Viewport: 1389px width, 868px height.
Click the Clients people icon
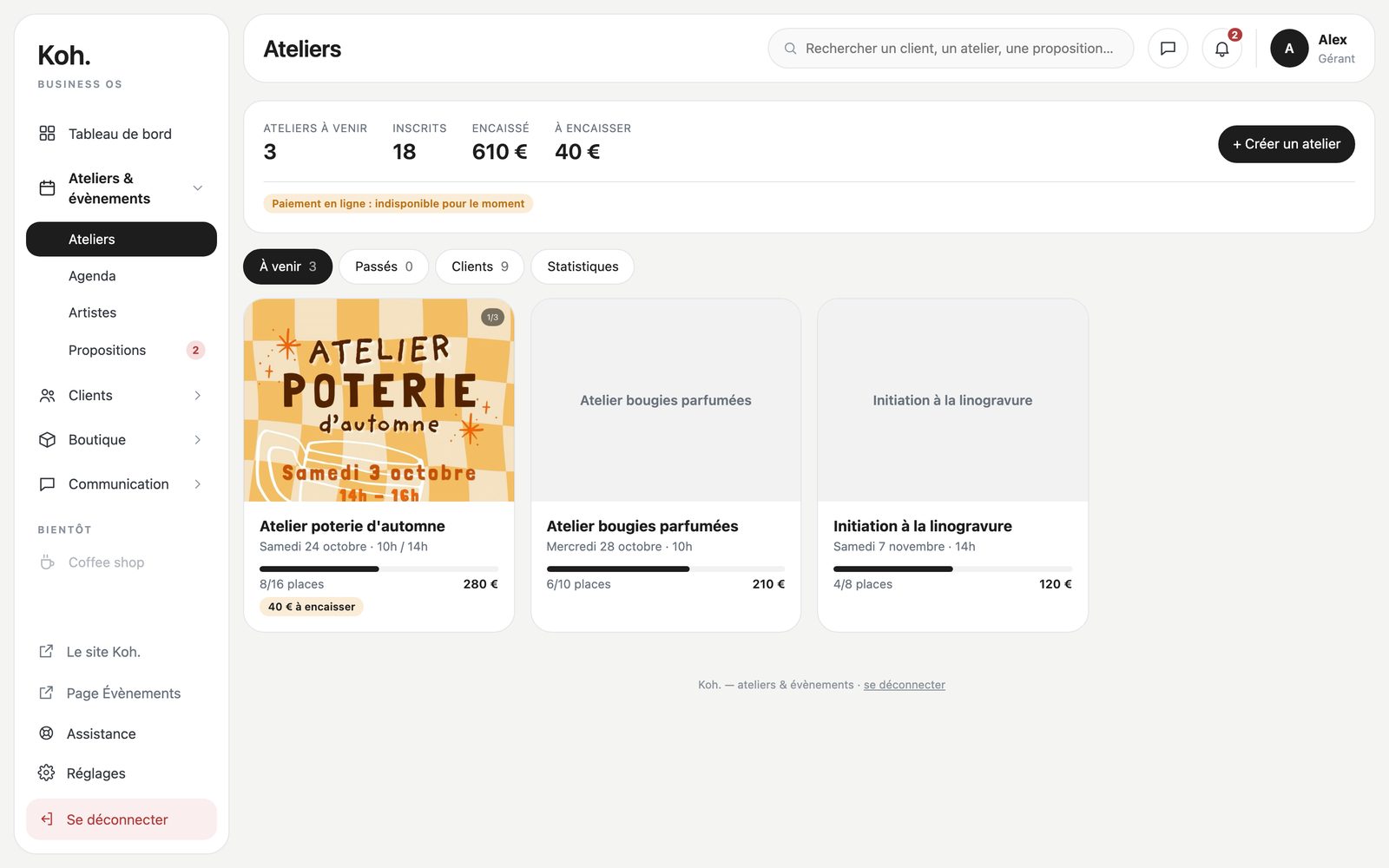click(x=47, y=396)
